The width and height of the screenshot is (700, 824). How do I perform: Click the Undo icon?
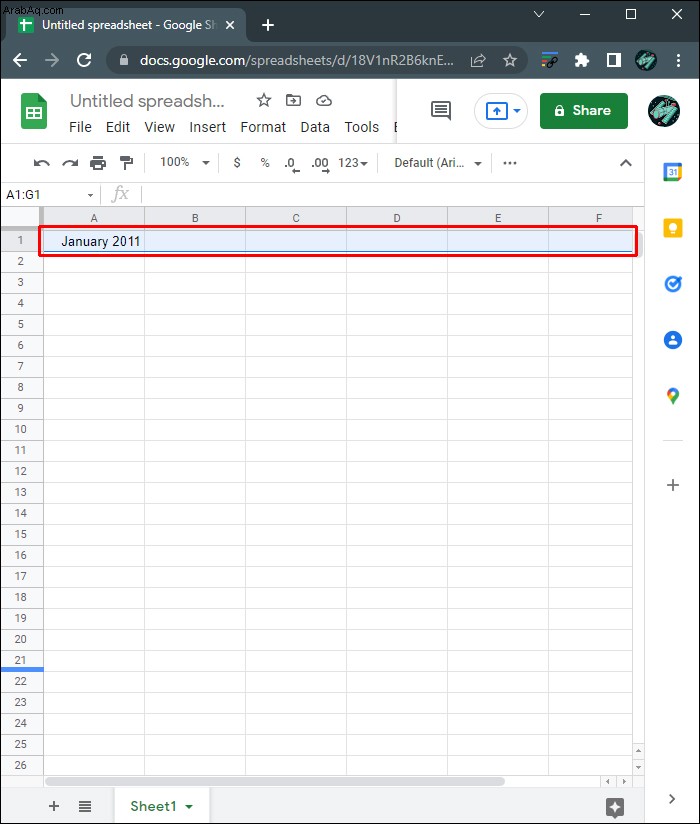point(42,163)
